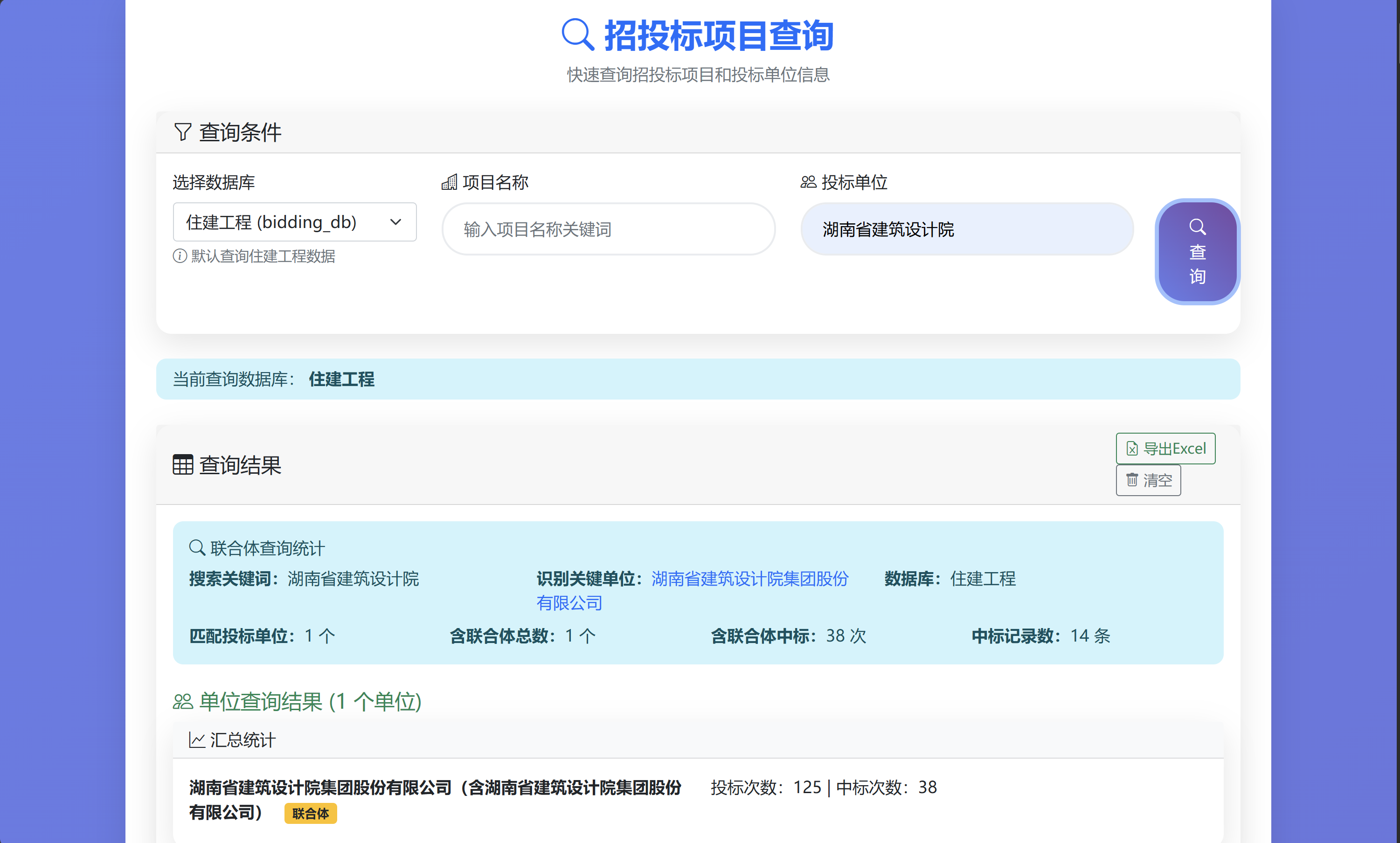Click the subtitle 快速查询招投标项目和投标单位信息
1400x843 pixels.
(698, 75)
